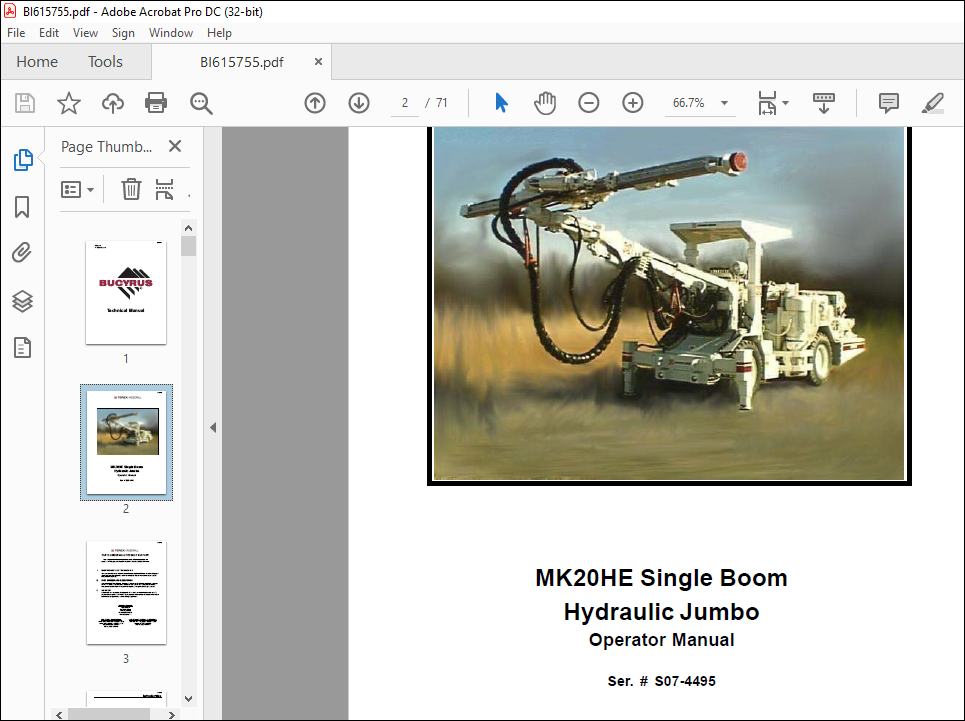Click the Save file icon
965x721 pixels.
point(25,103)
